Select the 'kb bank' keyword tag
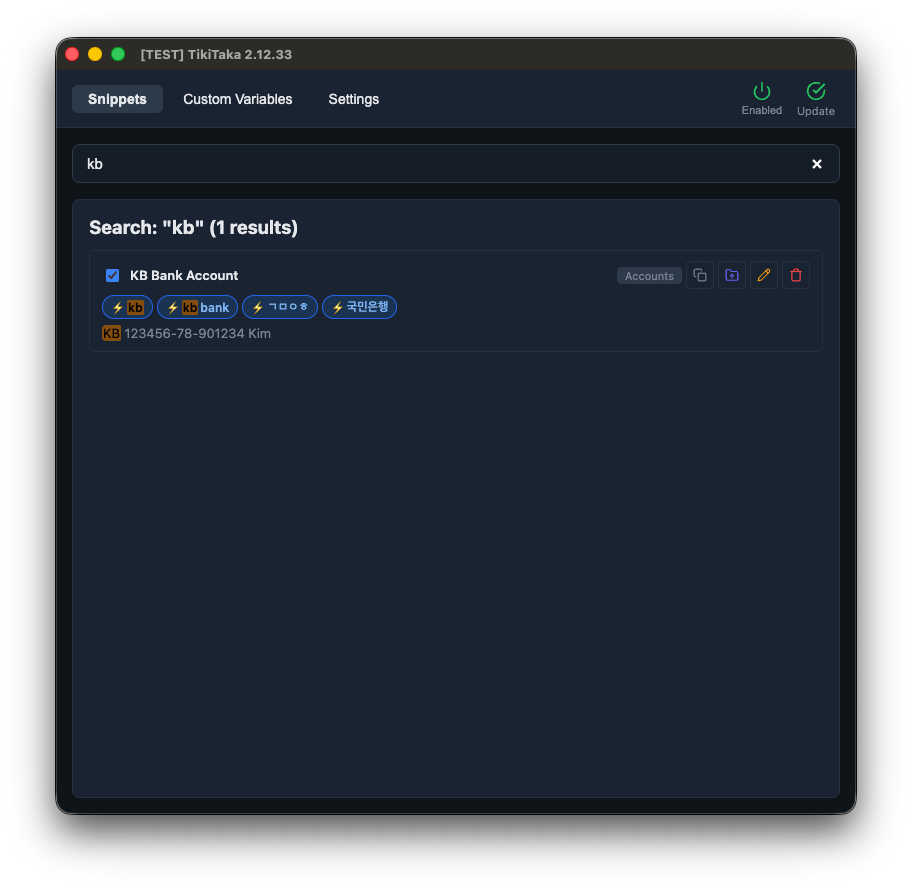This screenshot has width=912, height=888. (197, 307)
